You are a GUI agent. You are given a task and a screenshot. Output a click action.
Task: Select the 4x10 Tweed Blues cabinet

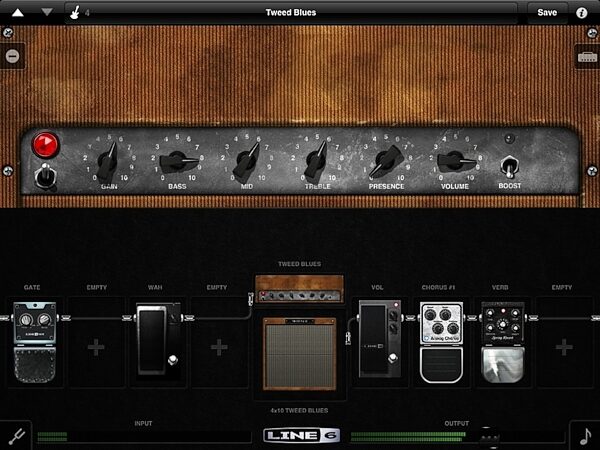coord(300,354)
